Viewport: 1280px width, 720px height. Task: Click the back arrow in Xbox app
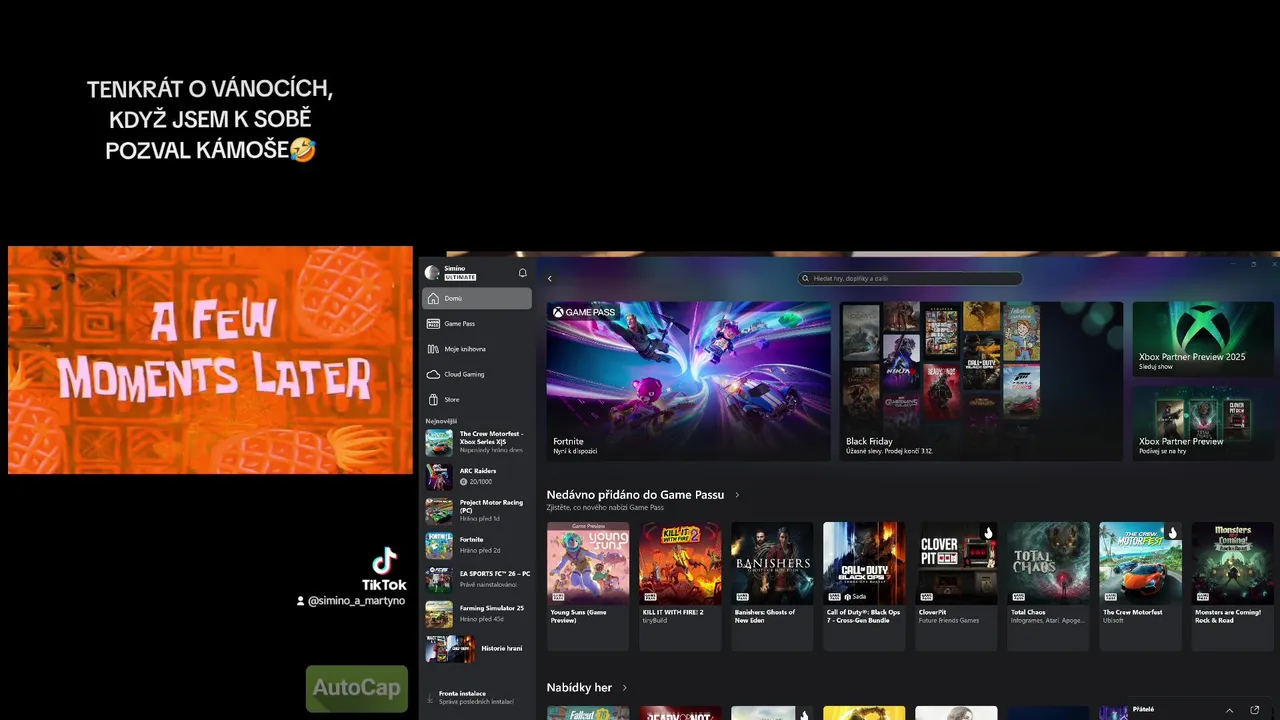[549, 279]
